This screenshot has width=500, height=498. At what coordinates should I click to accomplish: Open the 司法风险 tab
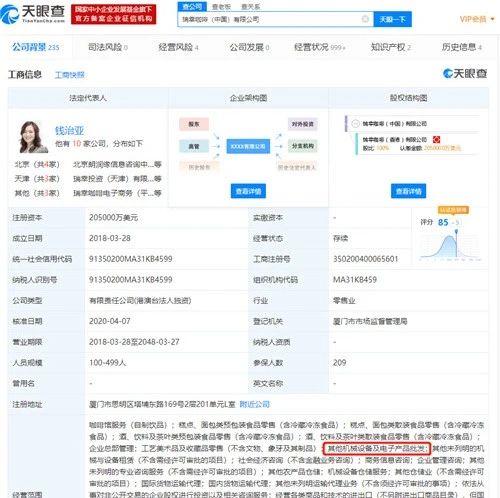pos(108,47)
